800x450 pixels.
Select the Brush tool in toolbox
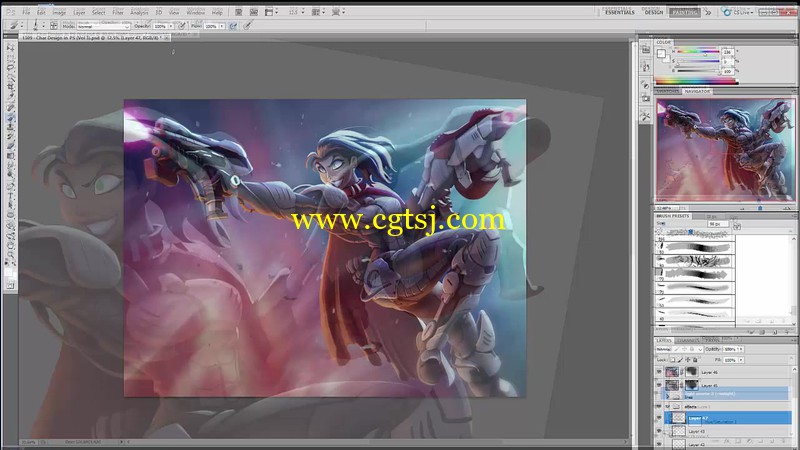[10, 117]
